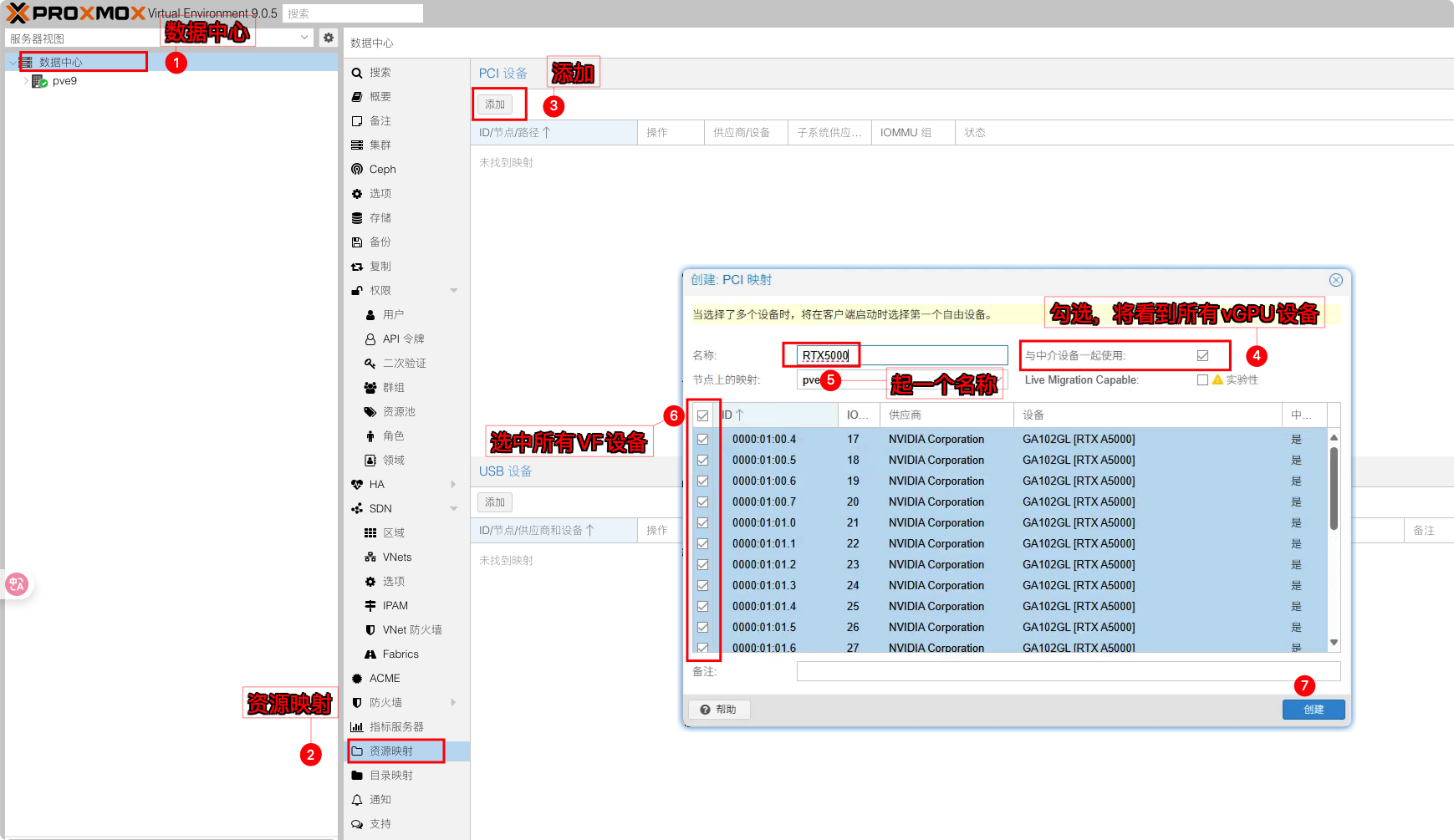Select 资源映射 menu item
The height and width of the screenshot is (840, 1454).
pos(406,751)
